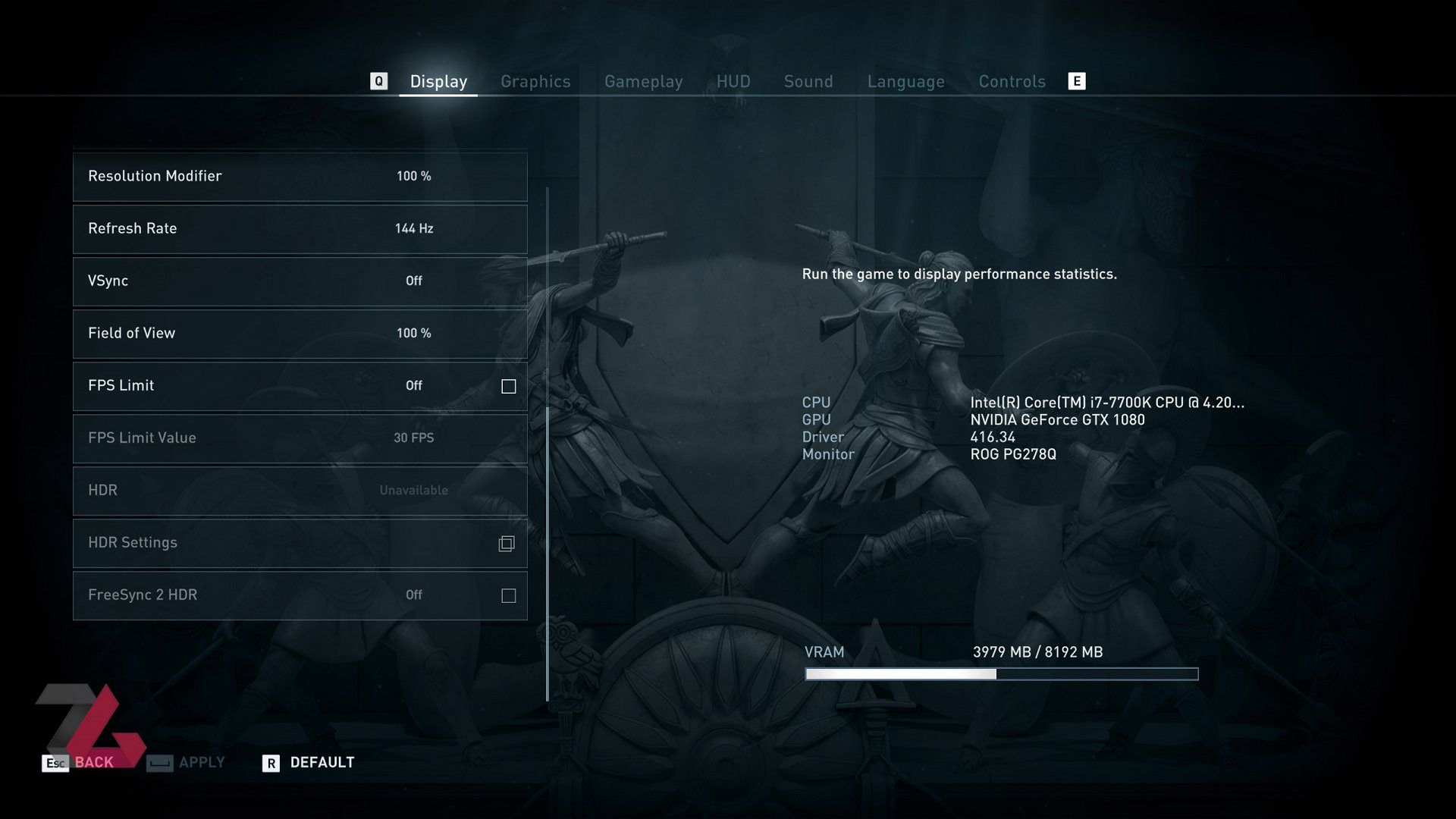The width and height of the screenshot is (1456, 819).
Task: Click the Language tab
Action: pyautogui.click(x=906, y=81)
